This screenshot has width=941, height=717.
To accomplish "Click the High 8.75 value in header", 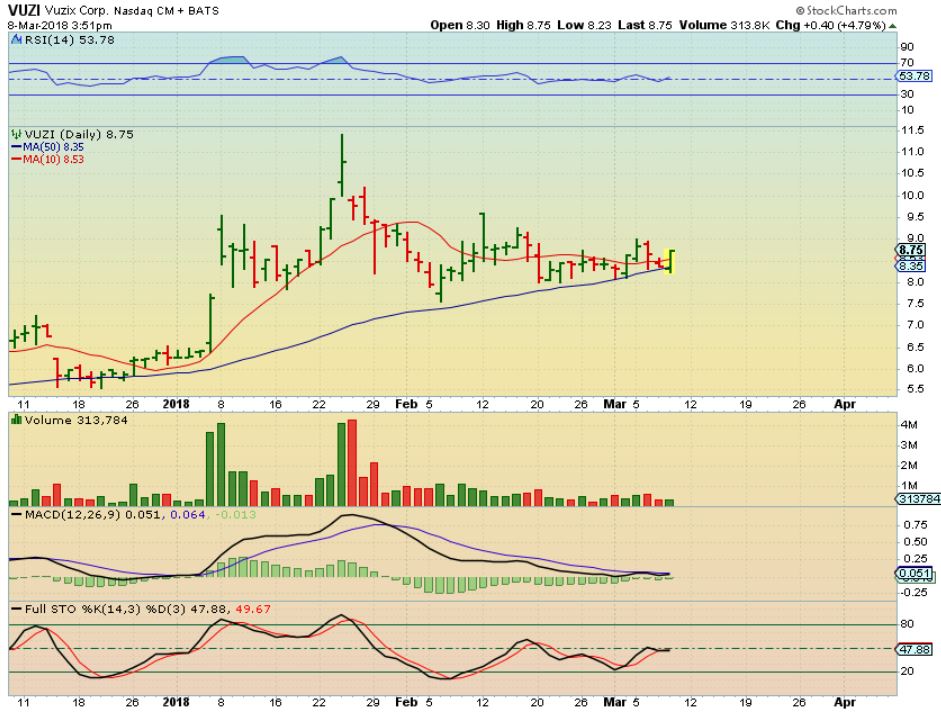I will 523,25.
